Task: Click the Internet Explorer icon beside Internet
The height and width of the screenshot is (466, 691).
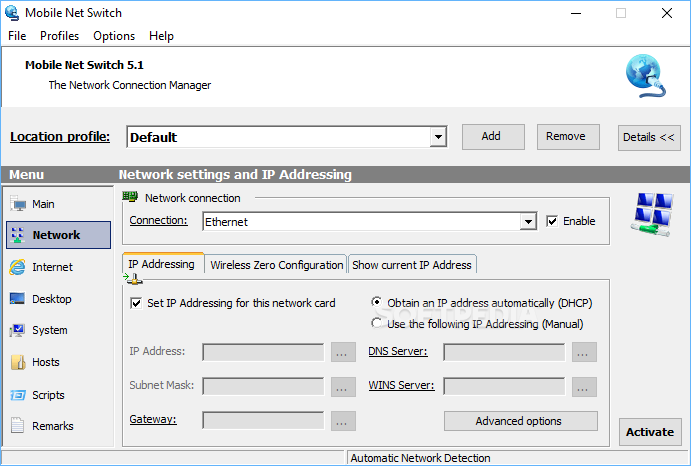Action: click(18, 267)
